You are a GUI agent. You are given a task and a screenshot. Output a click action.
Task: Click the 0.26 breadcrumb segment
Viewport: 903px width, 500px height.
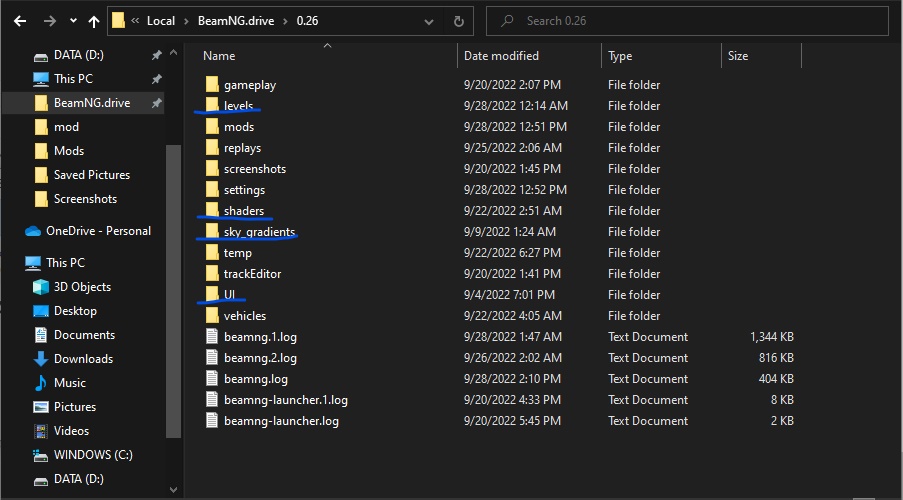(x=307, y=21)
